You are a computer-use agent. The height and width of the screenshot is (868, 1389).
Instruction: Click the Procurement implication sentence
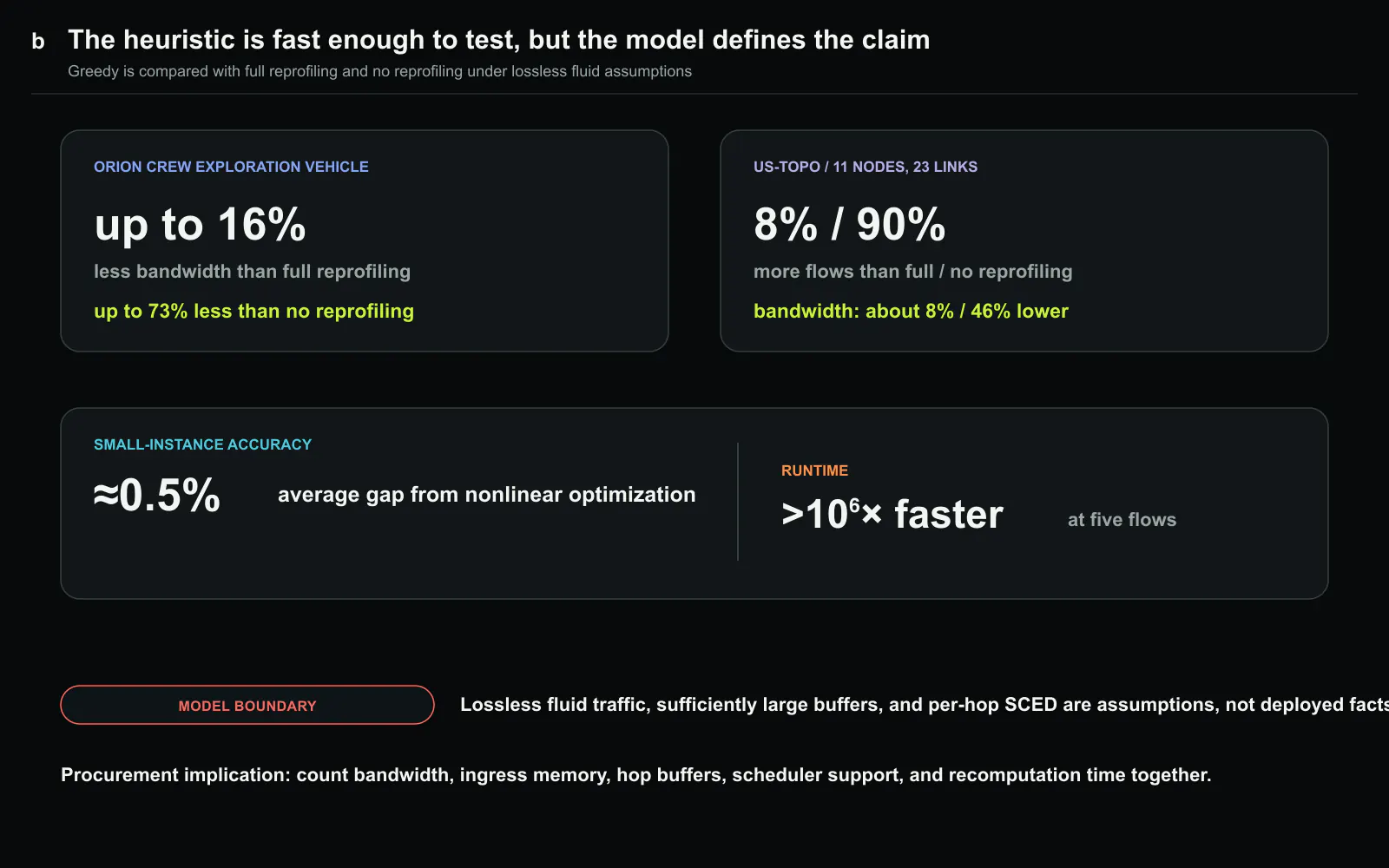pyautogui.click(x=635, y=775)
